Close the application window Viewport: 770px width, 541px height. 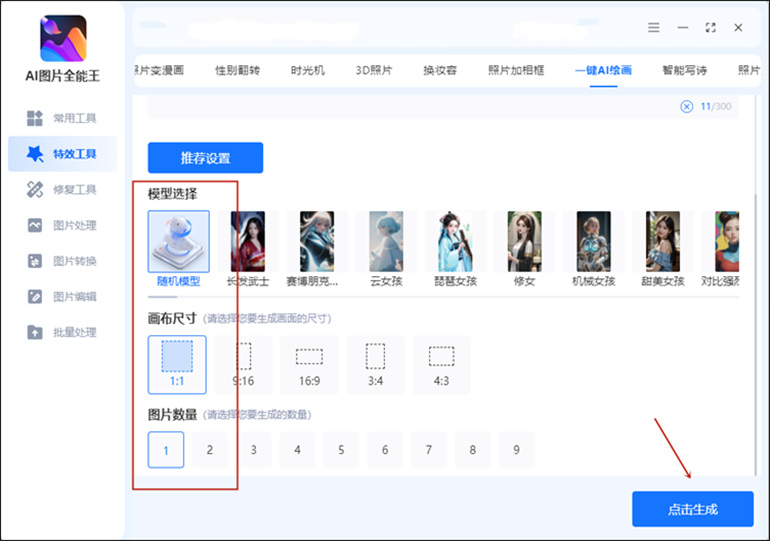point(738,27)
